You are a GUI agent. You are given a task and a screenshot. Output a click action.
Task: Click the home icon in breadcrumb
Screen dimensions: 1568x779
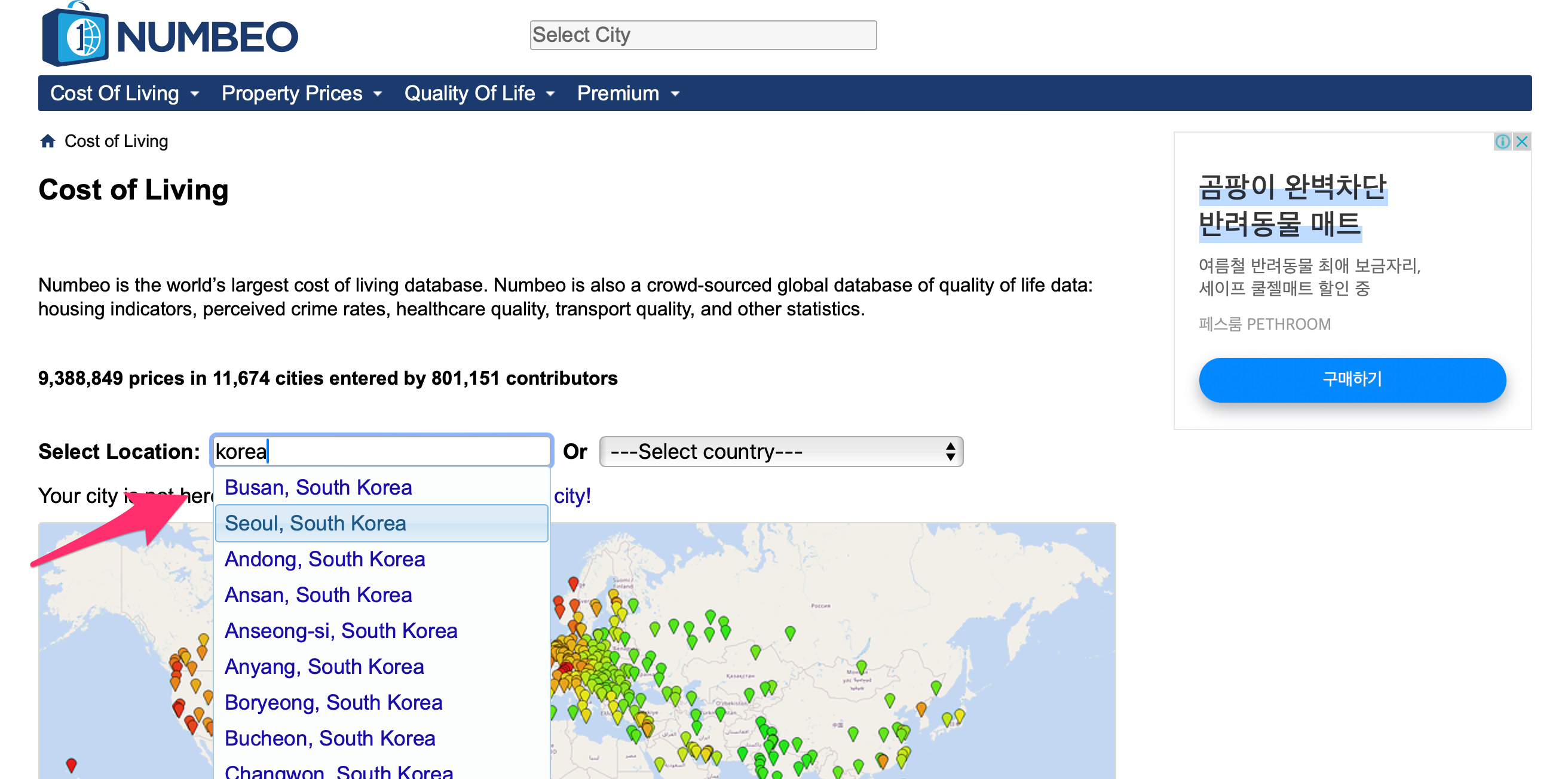pyautogui.click(x=47, y=141)
